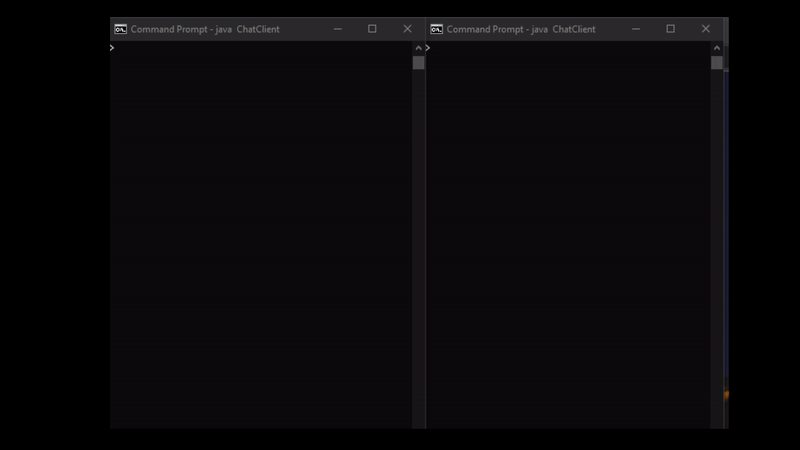Click the left console scrollbar track below thumb
The width and height of the screenshot is (800, 450).
click(x=418, y=250)
